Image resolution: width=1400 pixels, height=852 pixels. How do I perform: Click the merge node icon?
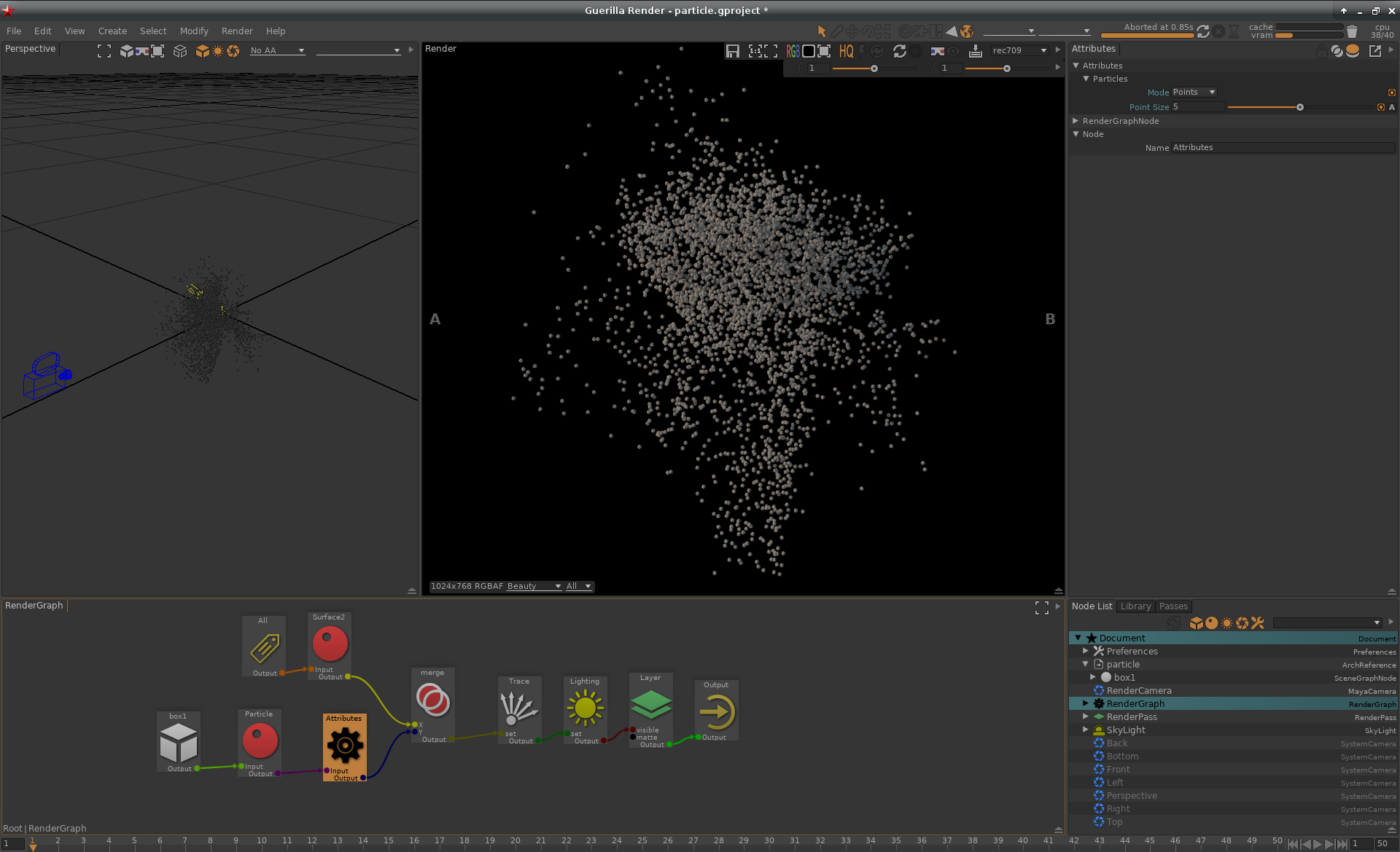coord(432,700)
